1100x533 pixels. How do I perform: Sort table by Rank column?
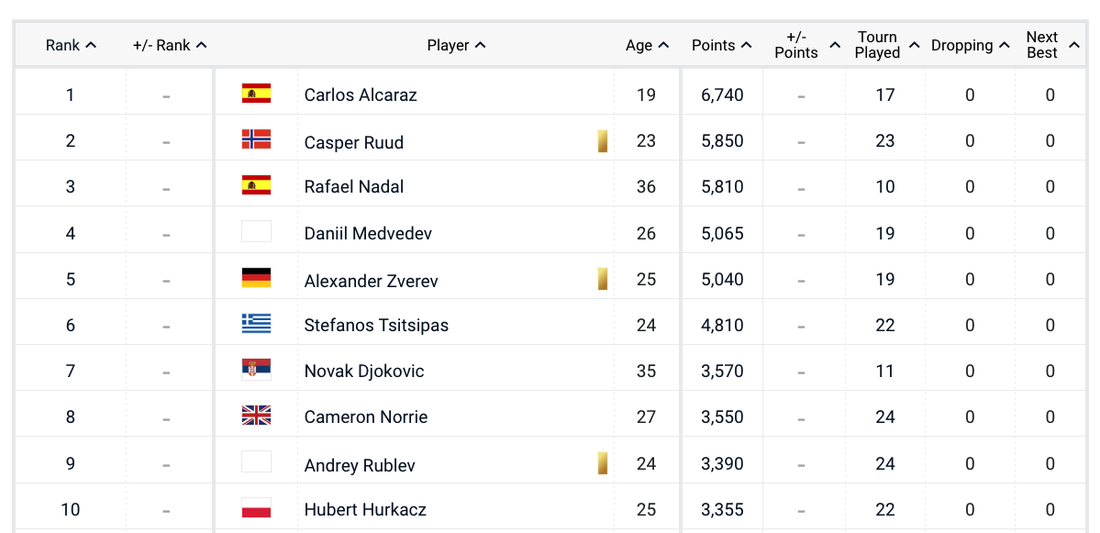point(70,45)
